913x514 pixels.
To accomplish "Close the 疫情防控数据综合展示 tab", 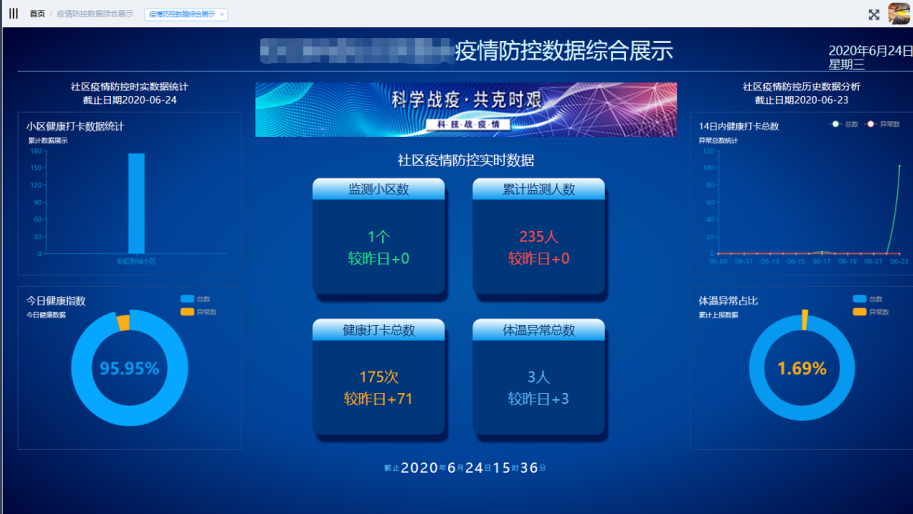I will (222, 14).
